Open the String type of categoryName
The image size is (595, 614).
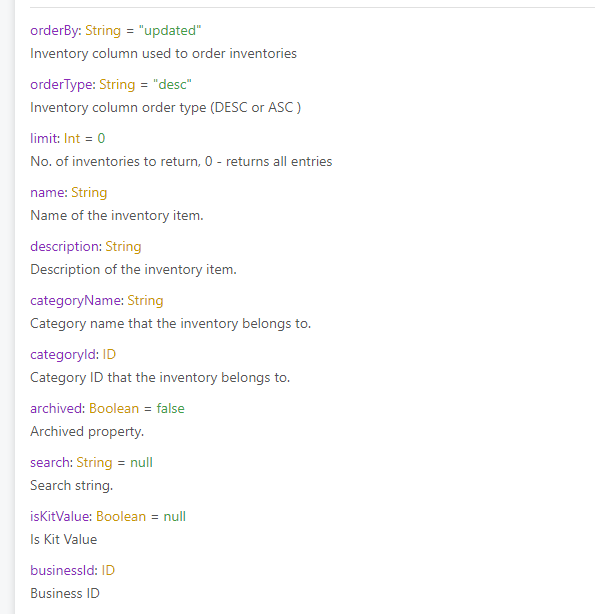pos(145,301)
